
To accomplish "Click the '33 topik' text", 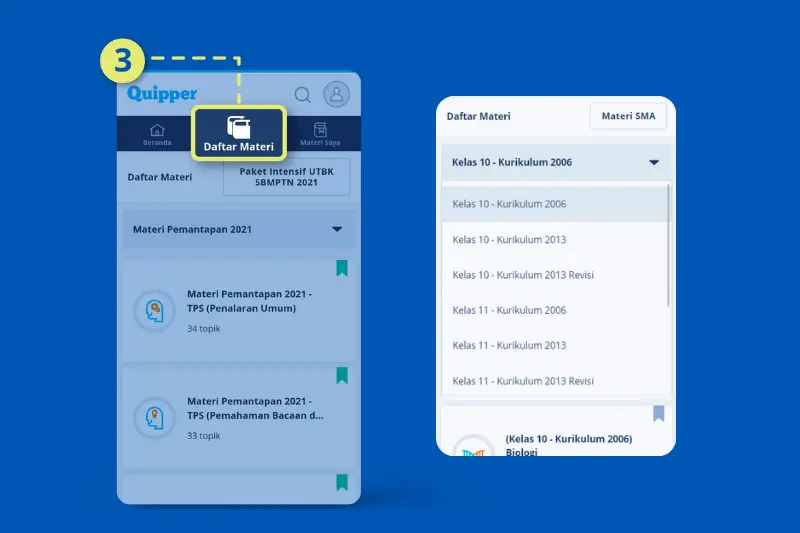I will pyautogui.click(x=204, y=436).
